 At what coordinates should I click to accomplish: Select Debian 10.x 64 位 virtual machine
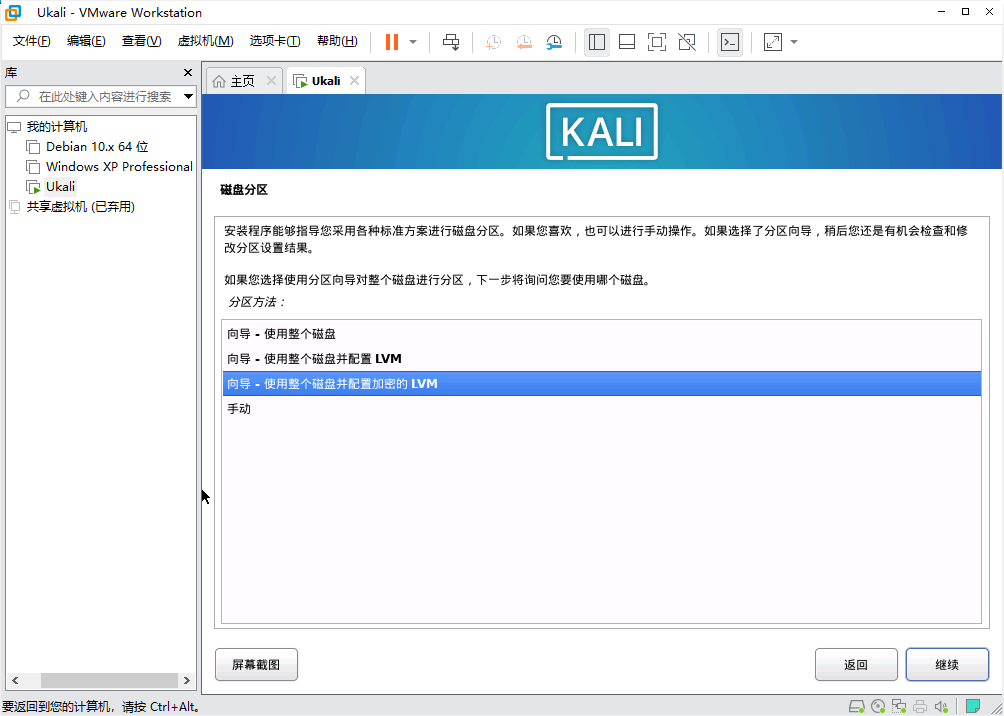point(97,147)
